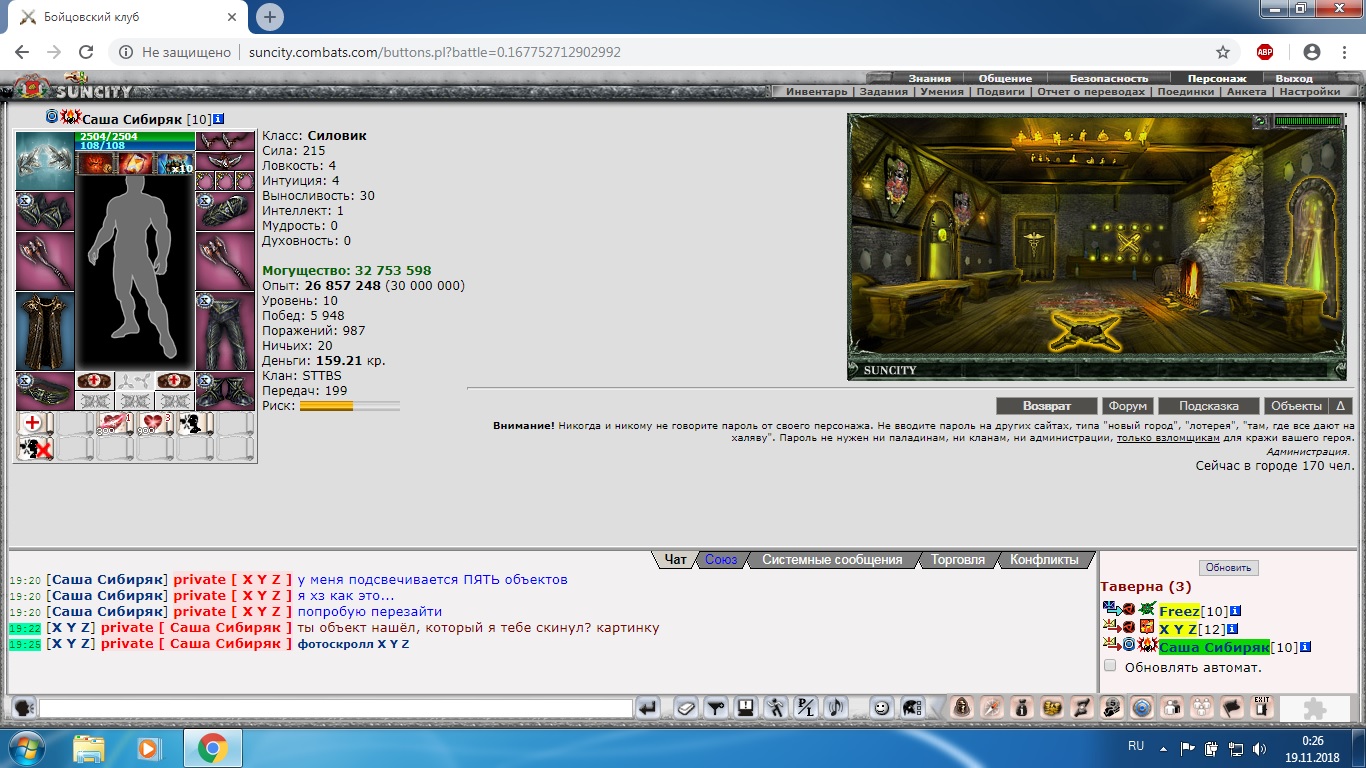The height and width of the screenshot is (768, 1366).
Task: Click the green refresh icon above tavern picture
Action: (1261, 121)
